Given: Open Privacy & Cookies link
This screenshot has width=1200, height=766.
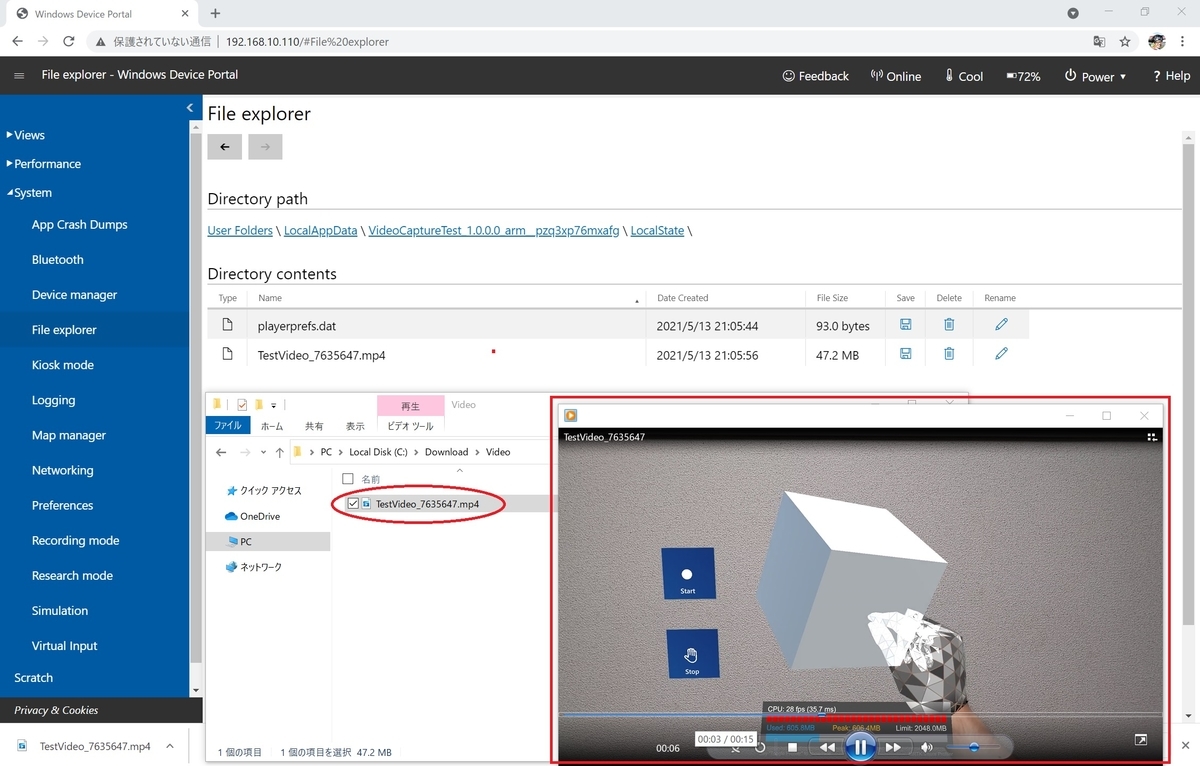Looking at the screenshot, I should [56, 710].
